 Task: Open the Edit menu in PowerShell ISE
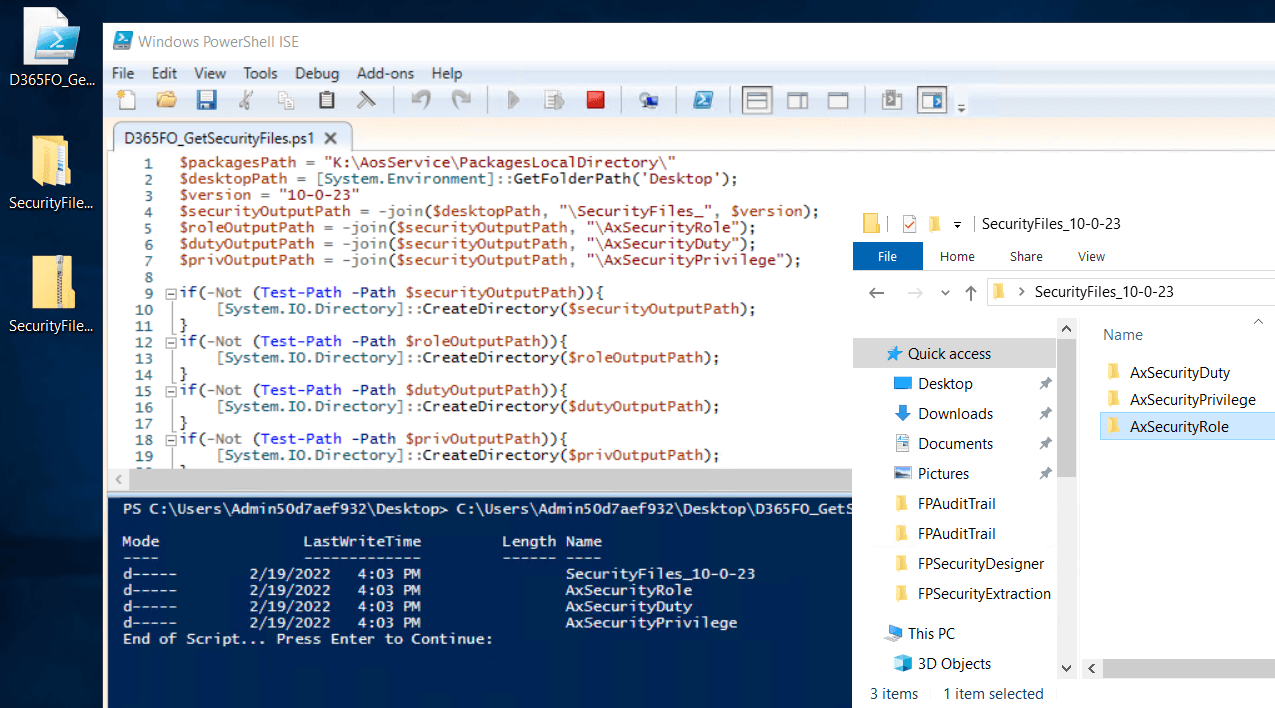(x=164, y=73)
